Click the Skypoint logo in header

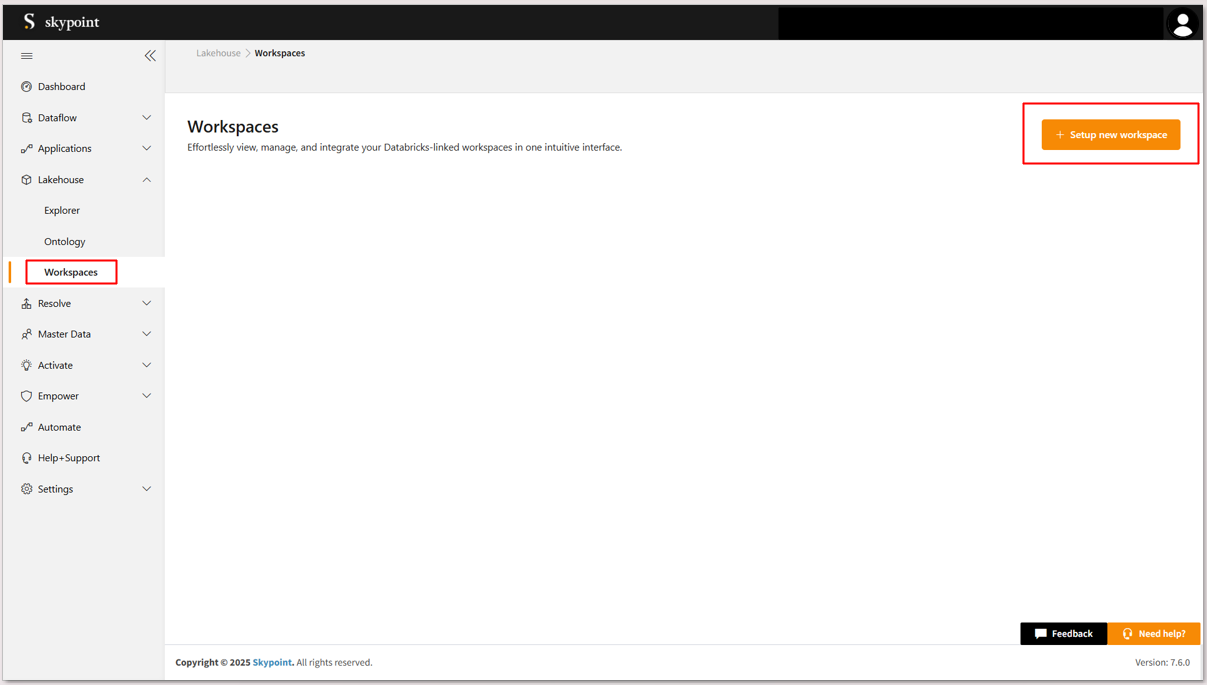click(x=61, y=22)
